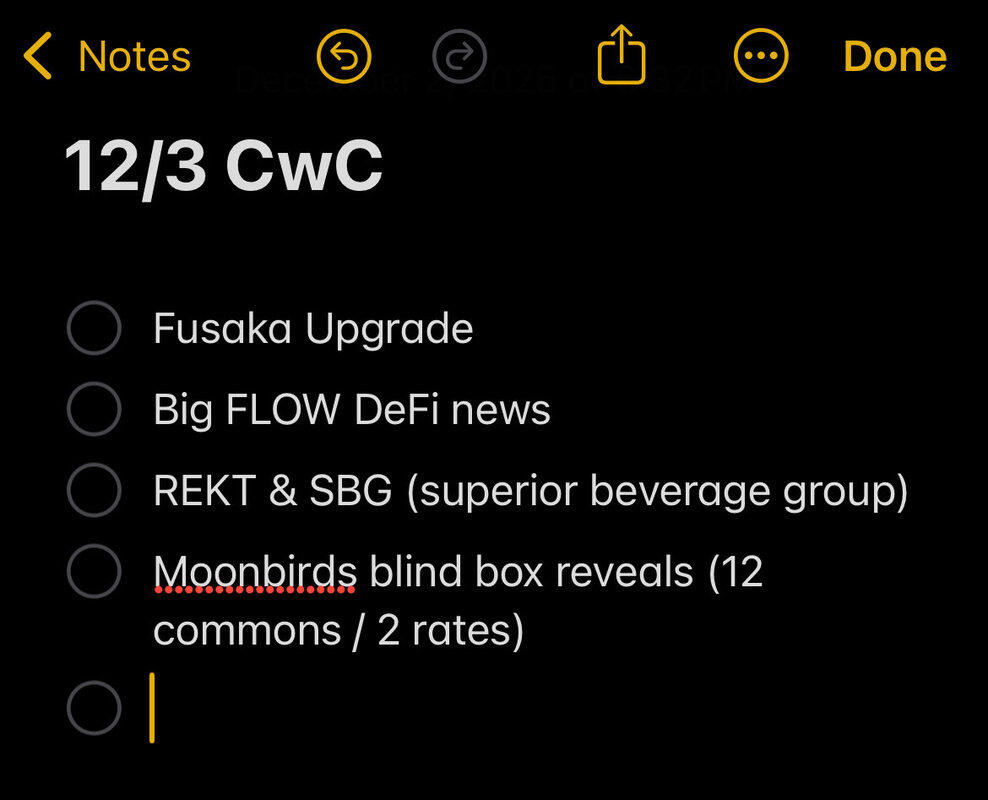Undo the last edit
This screenshot has height=800, width=988.
(x=343, y=56)
